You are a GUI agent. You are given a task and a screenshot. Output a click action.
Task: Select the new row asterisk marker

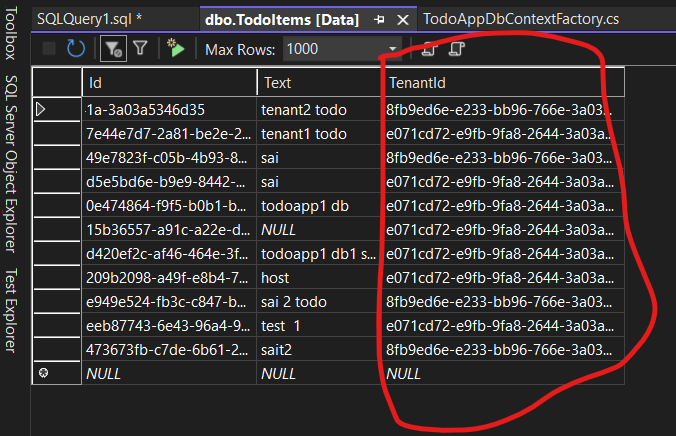[44, 373]
